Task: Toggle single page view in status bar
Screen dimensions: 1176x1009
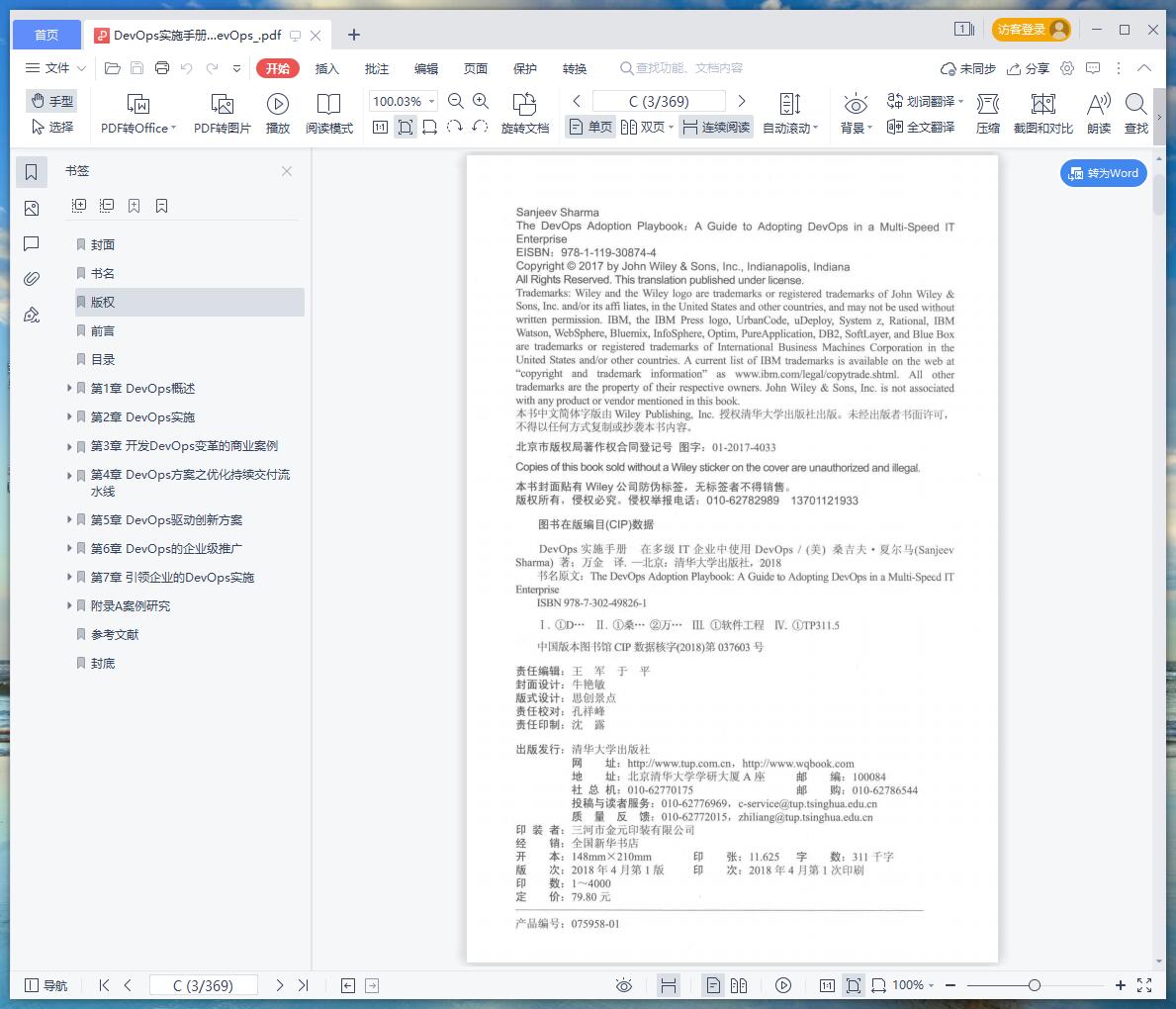Action: pyautogui.click(x=713, y=985)
